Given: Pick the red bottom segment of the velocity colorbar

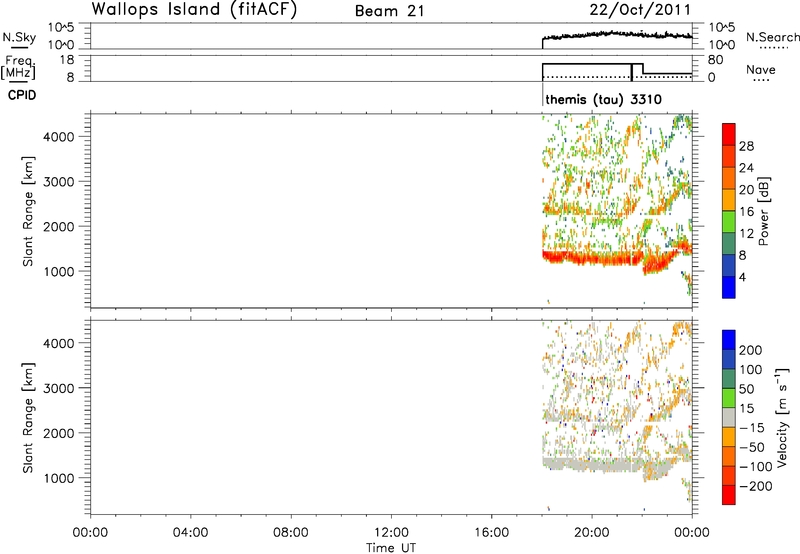Looking at the screenshot, I should click(x=729, y=495).
